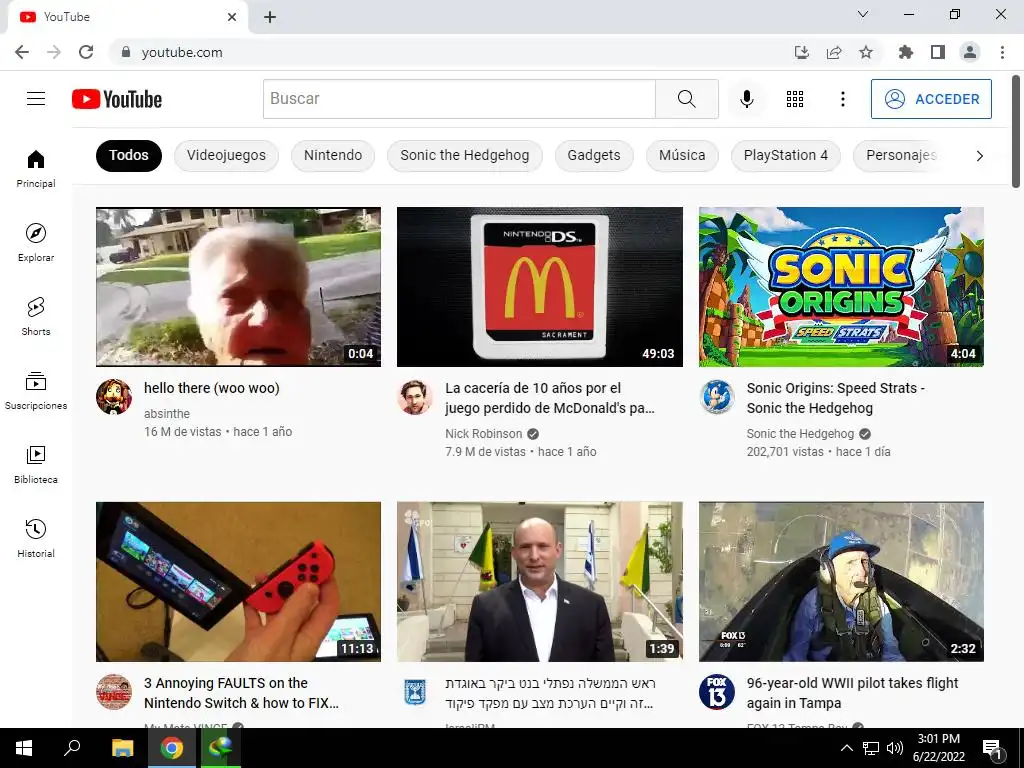Show more category chips with arrow
The image size is (1024, 768).
tap(980, 155)
